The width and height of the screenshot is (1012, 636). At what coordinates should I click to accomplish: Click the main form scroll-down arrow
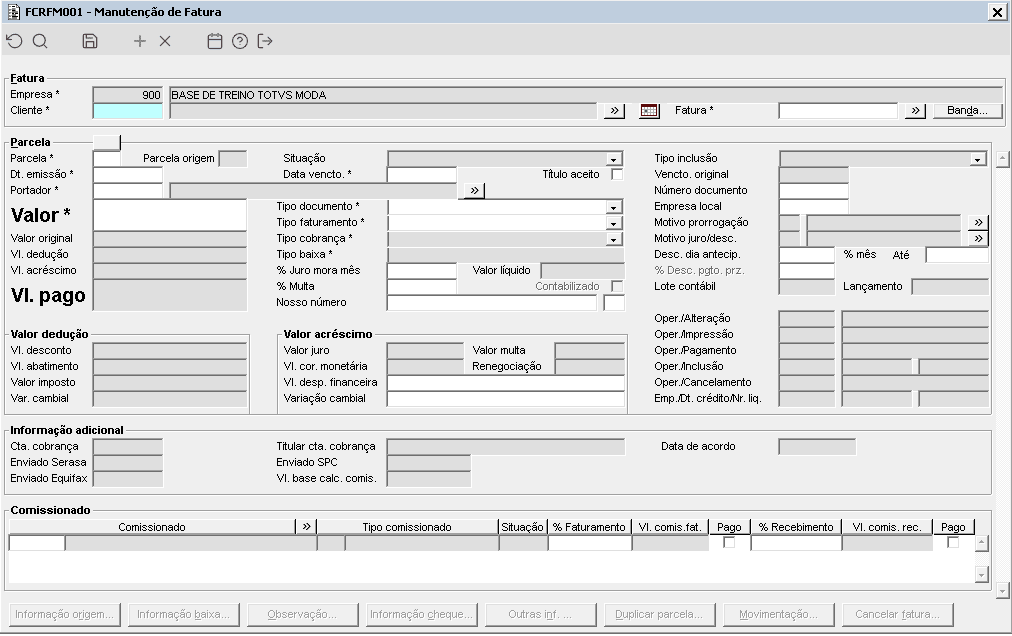point(1002,590)
